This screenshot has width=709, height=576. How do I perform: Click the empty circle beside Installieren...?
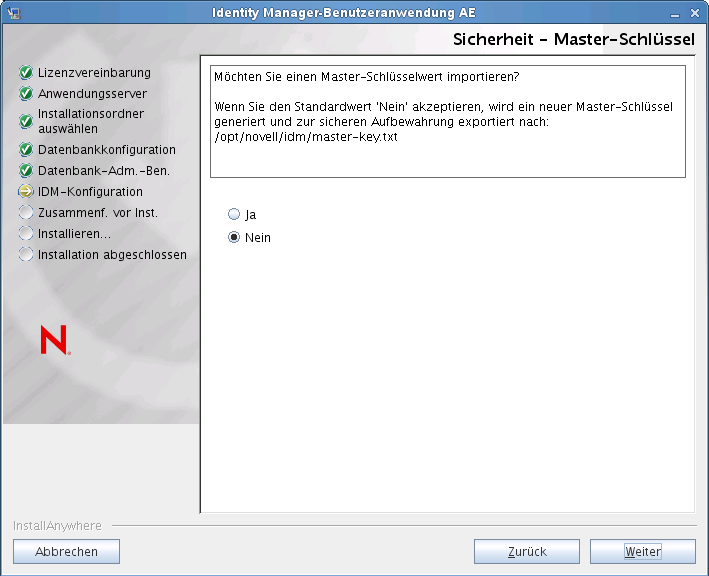[x=26, y=234]
